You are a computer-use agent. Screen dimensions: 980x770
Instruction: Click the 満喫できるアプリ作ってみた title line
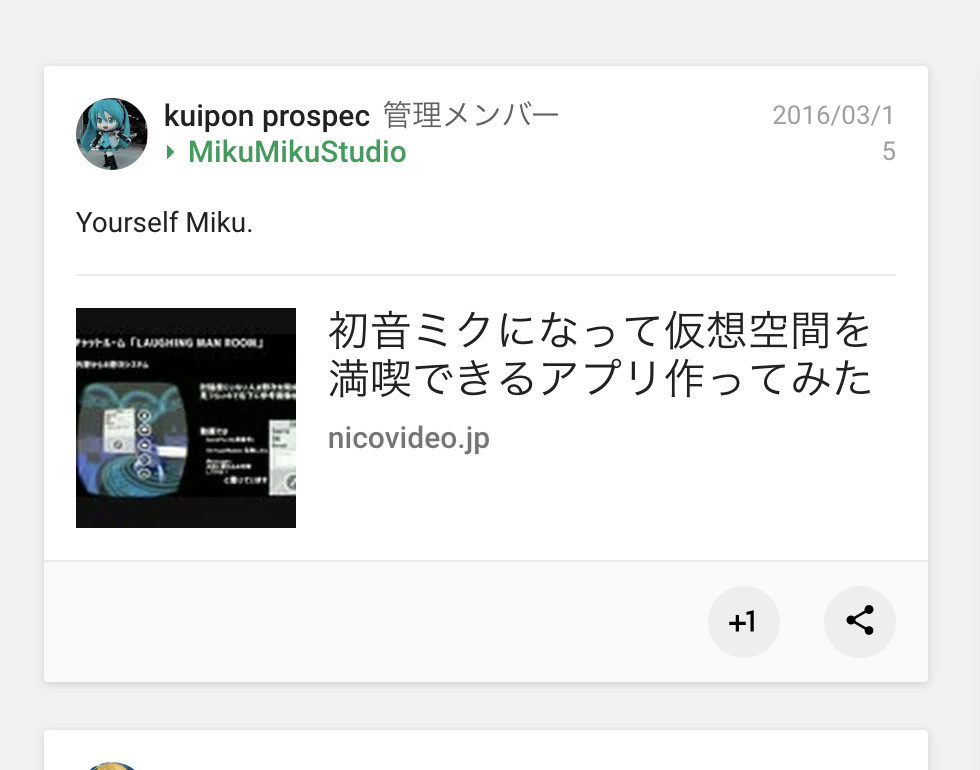click(599, 379)
